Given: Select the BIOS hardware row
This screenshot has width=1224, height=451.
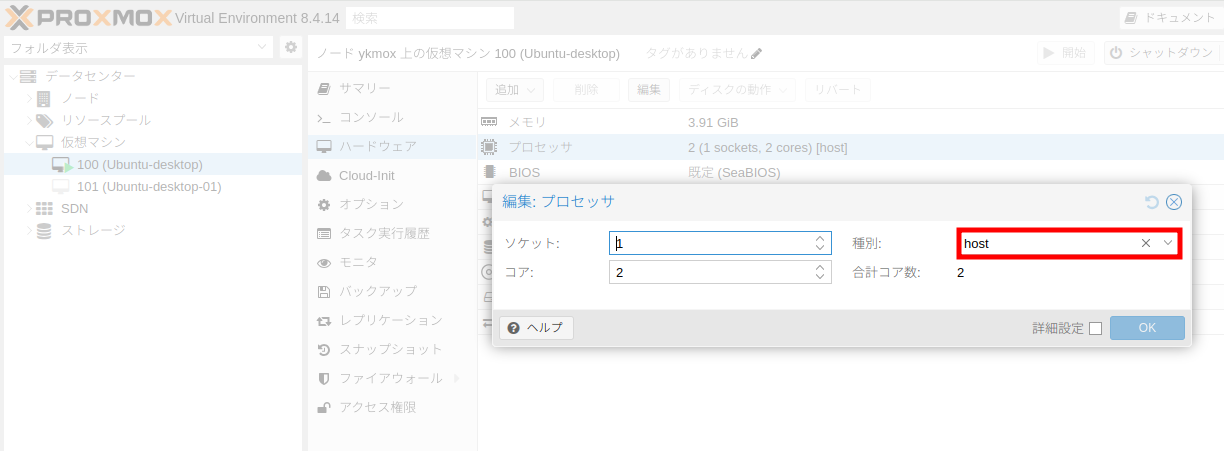Looking at the screenshot, I should 851,172.
